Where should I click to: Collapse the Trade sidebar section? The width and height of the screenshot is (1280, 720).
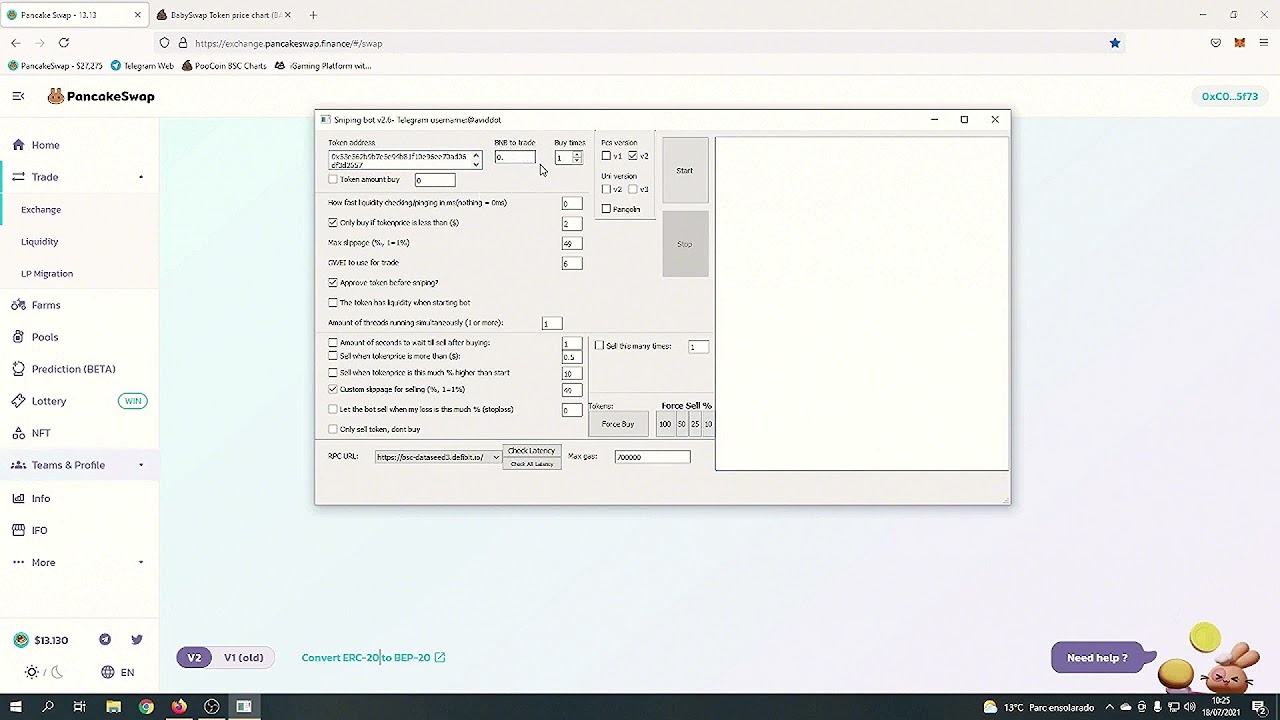coord(141,177)
